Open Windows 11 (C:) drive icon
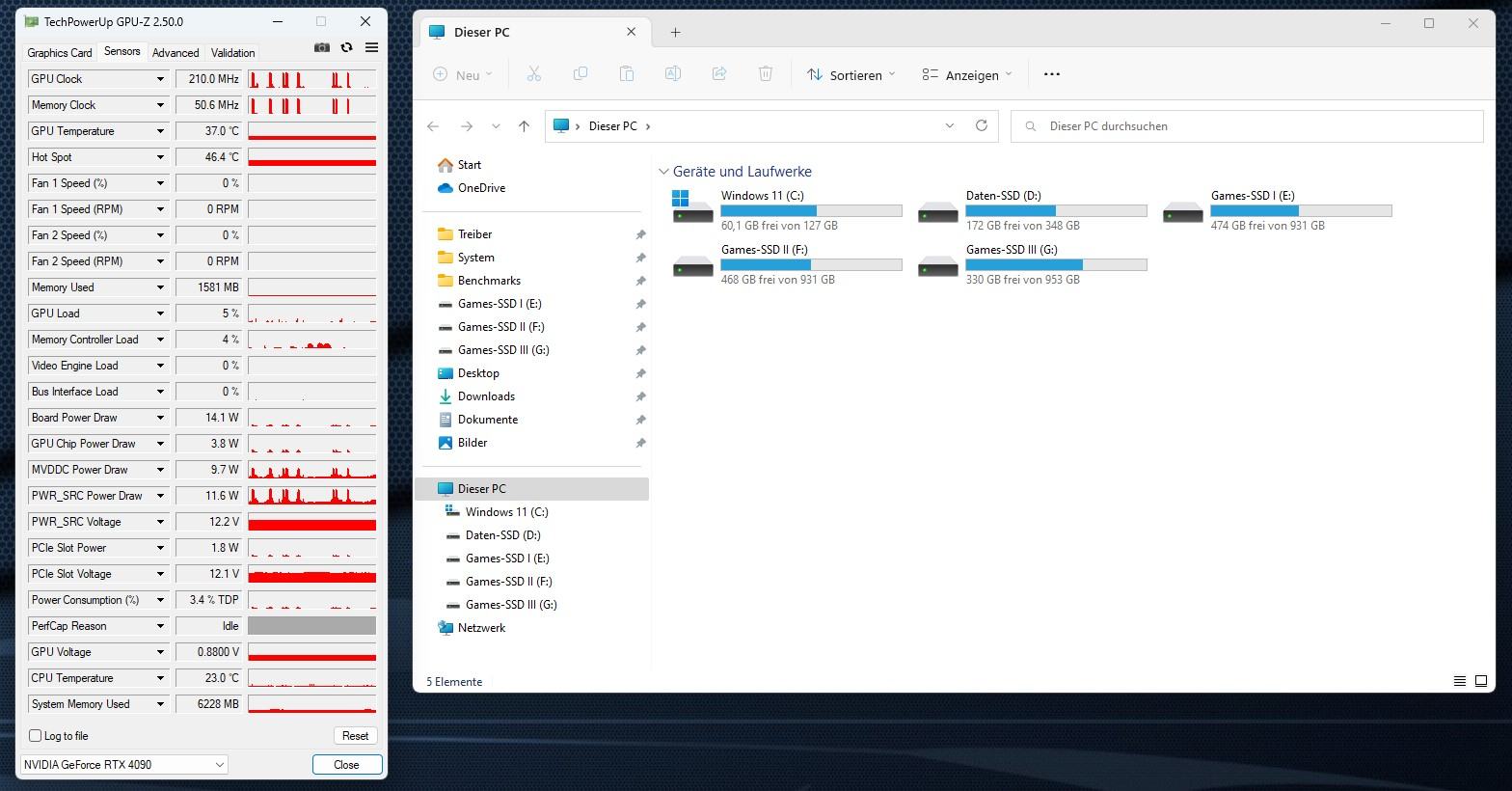The image size is (1512, 791). (x=692, y=207)
